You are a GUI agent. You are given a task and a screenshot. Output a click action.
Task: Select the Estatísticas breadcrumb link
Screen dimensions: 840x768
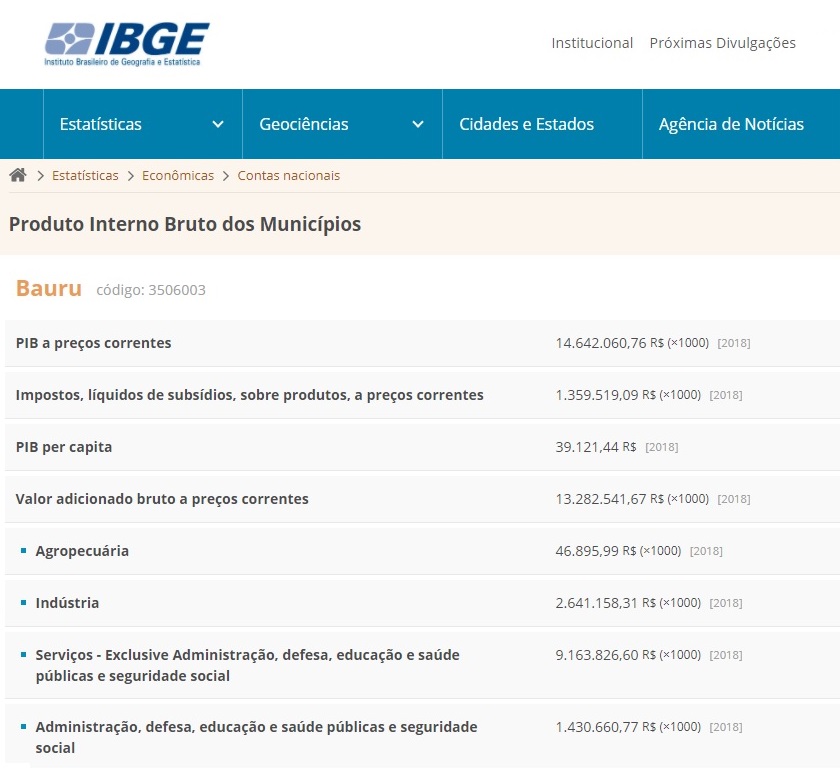point(85,175)
